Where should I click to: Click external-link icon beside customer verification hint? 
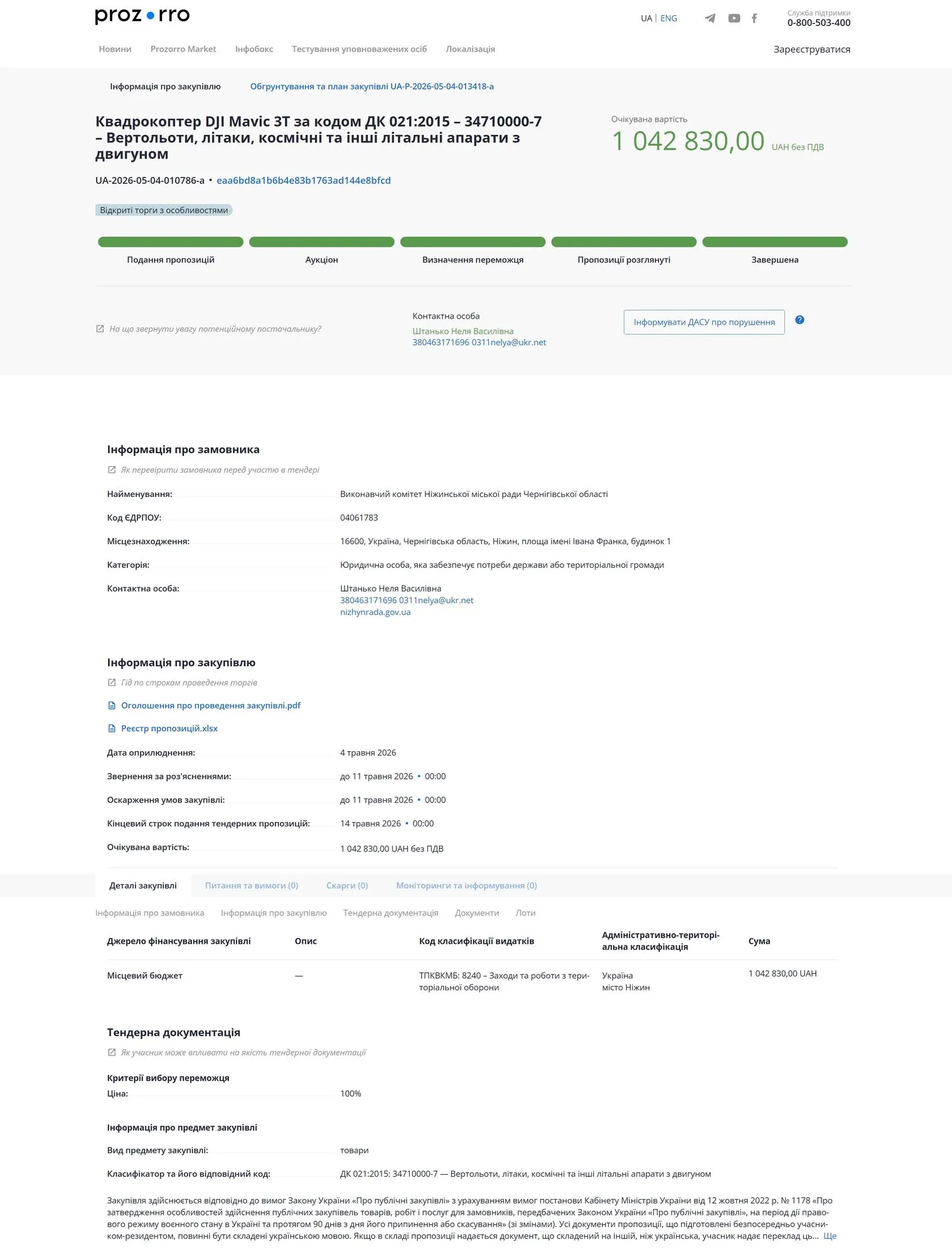click(x=112, y=469)
